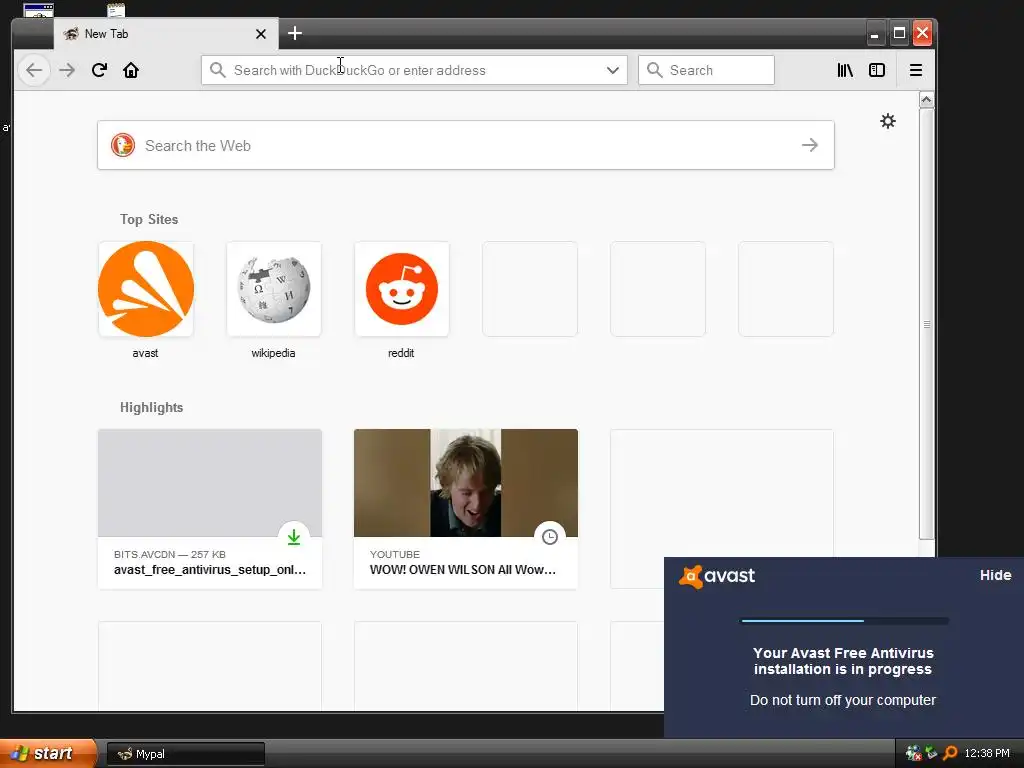Screen dimensions: 1024x768
Task: Click the network tray icon with red x
Action: 913,754
